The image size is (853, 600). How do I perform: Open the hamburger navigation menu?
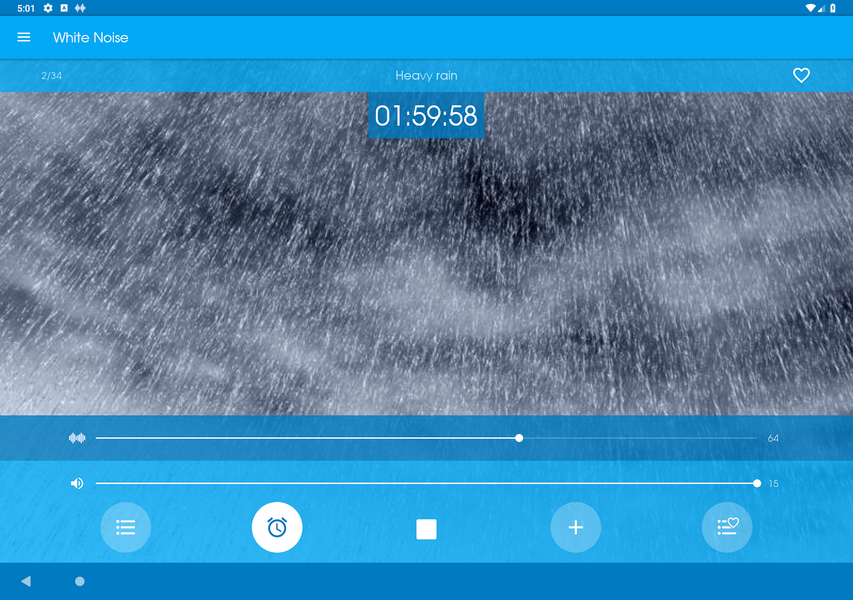pyautogui.click(x=24, y=38)
